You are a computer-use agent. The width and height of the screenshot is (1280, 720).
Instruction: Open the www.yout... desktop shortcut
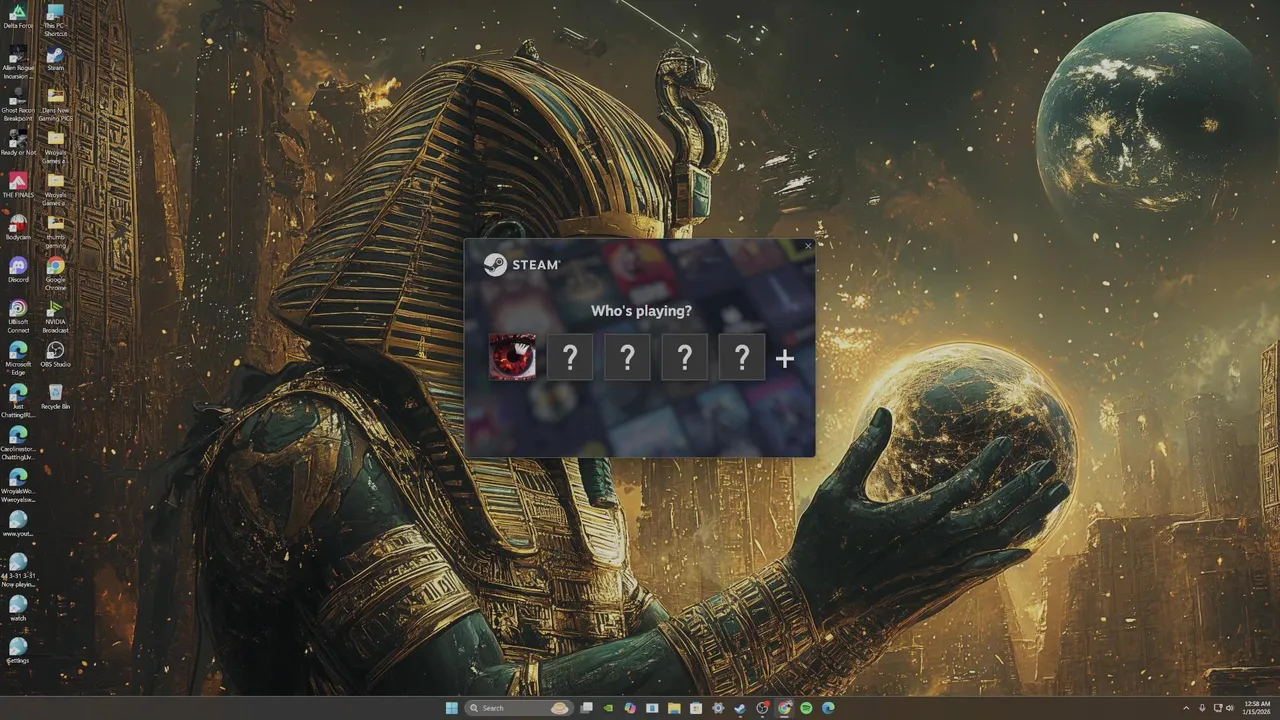pos(18,523)
